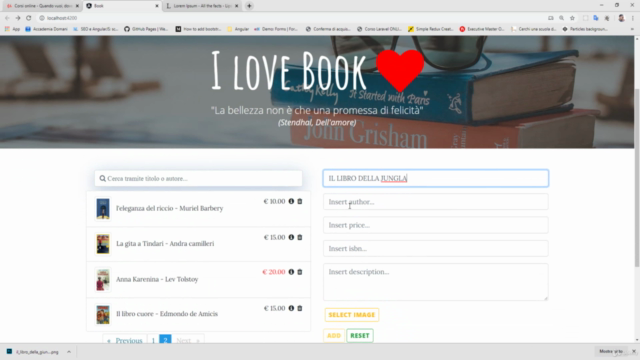Open the Apps bookmark shortcut
This screenshot has height=360, width=640.
coord(12,29)
